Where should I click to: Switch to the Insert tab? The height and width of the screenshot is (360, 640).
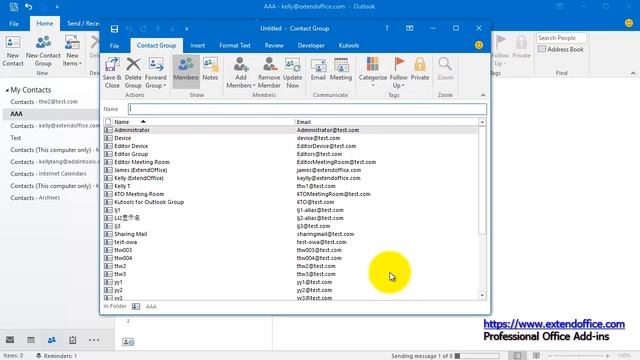pyautogui.click(x=198, y=46)
